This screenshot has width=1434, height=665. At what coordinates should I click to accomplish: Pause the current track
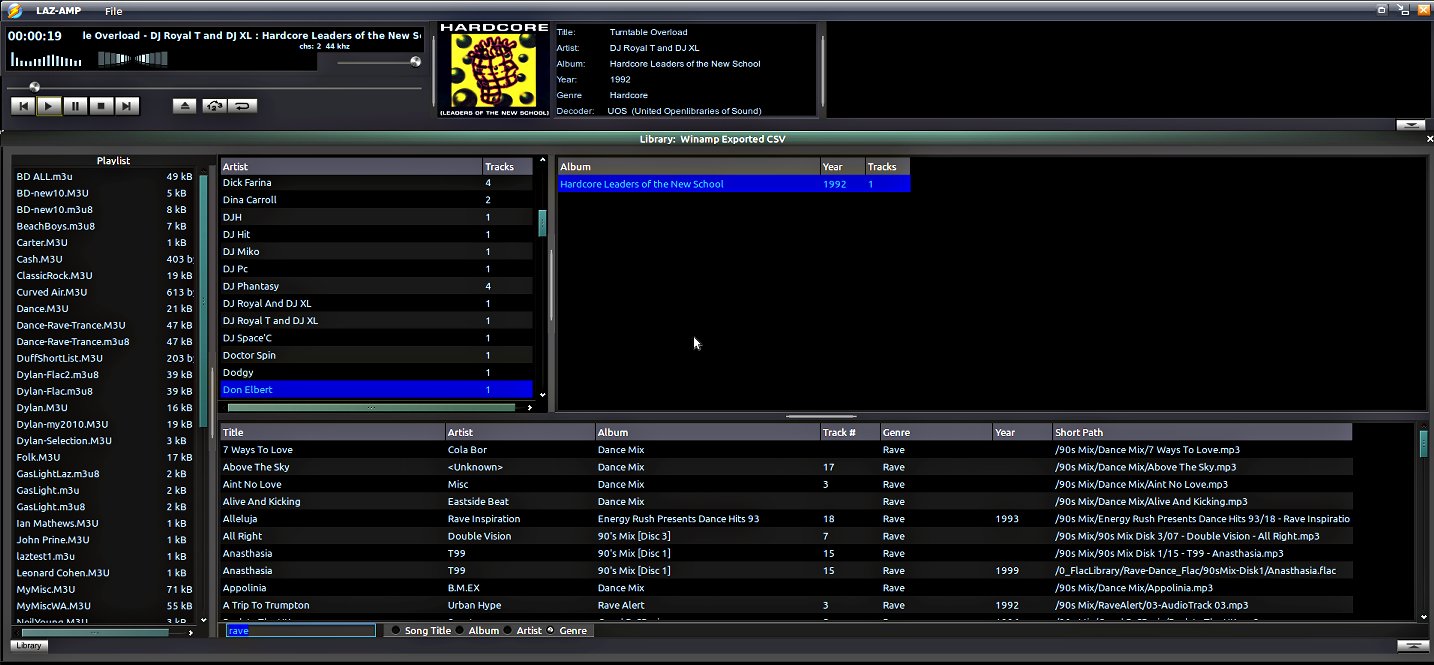75,105
